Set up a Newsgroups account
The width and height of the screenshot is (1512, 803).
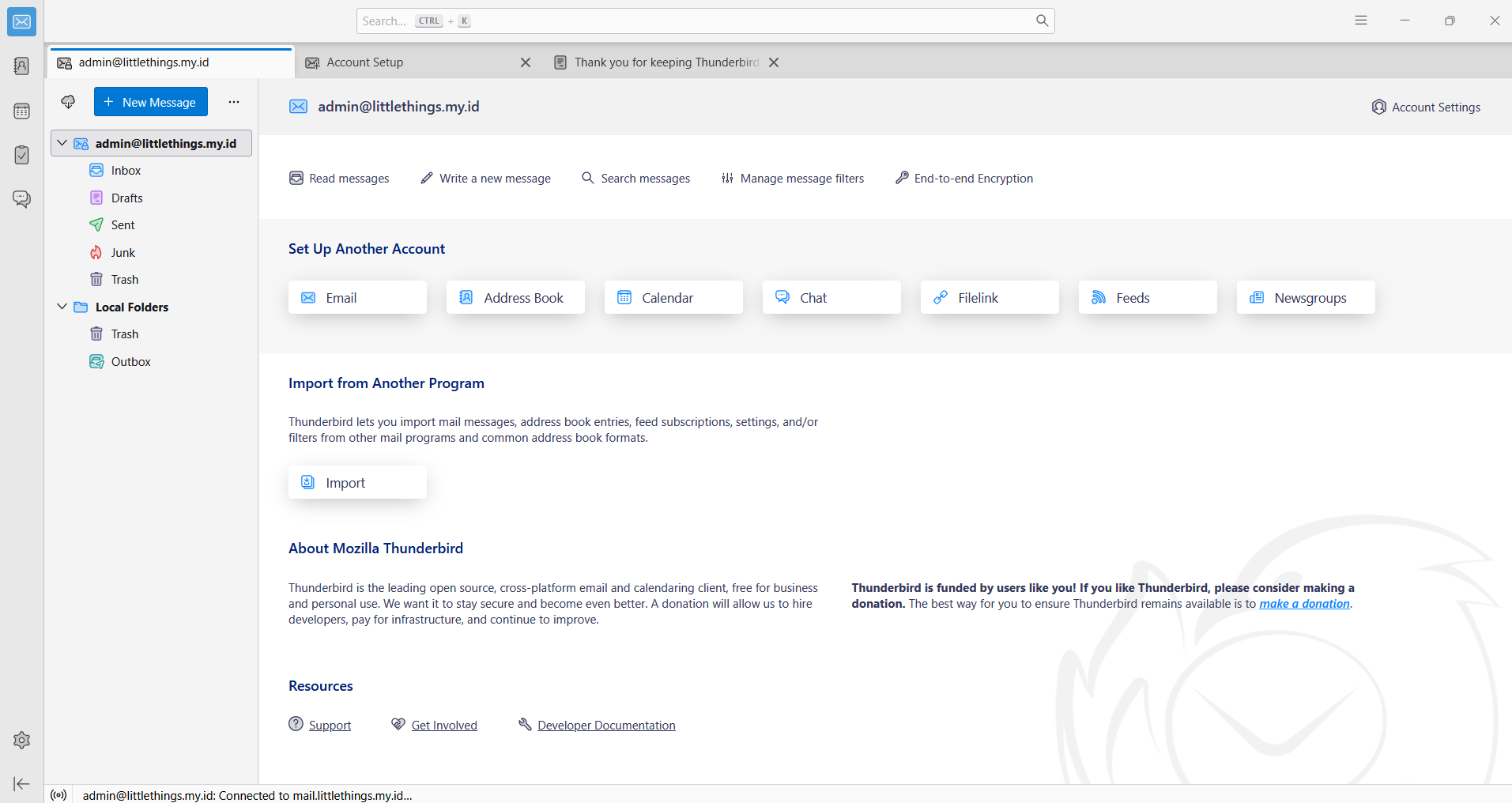coord(1306,297)
